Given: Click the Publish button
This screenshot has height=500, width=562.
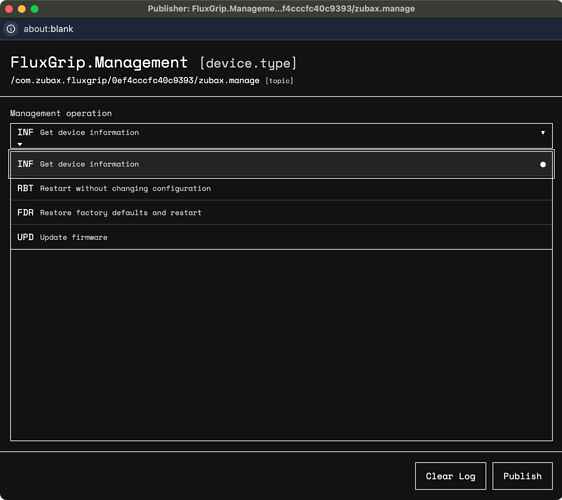Looking at the screenshot, I should pyautogui.click(x=522, y=476).
